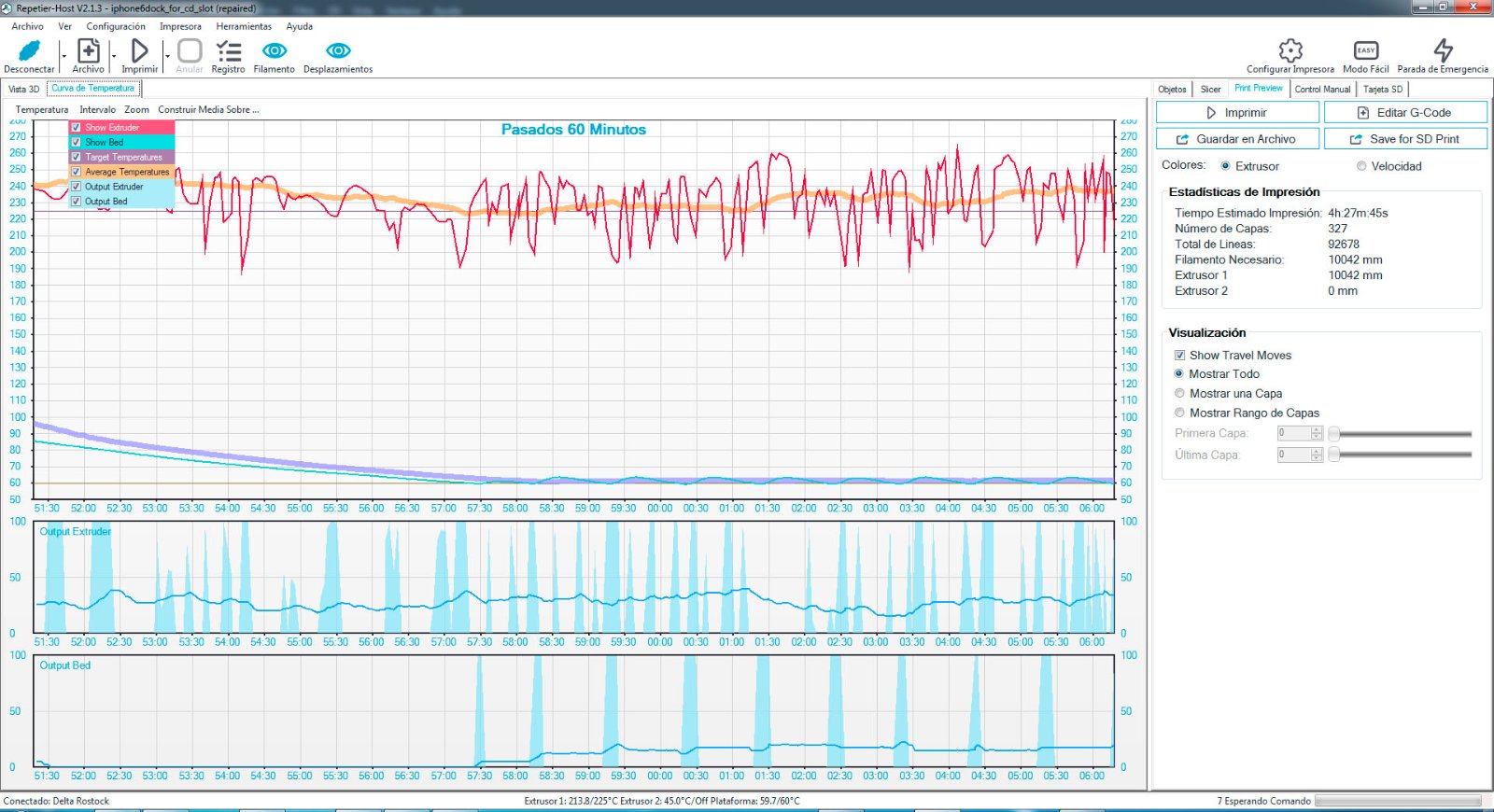
Task: Click the Desconectar plug icon
Action: (29, 51)
